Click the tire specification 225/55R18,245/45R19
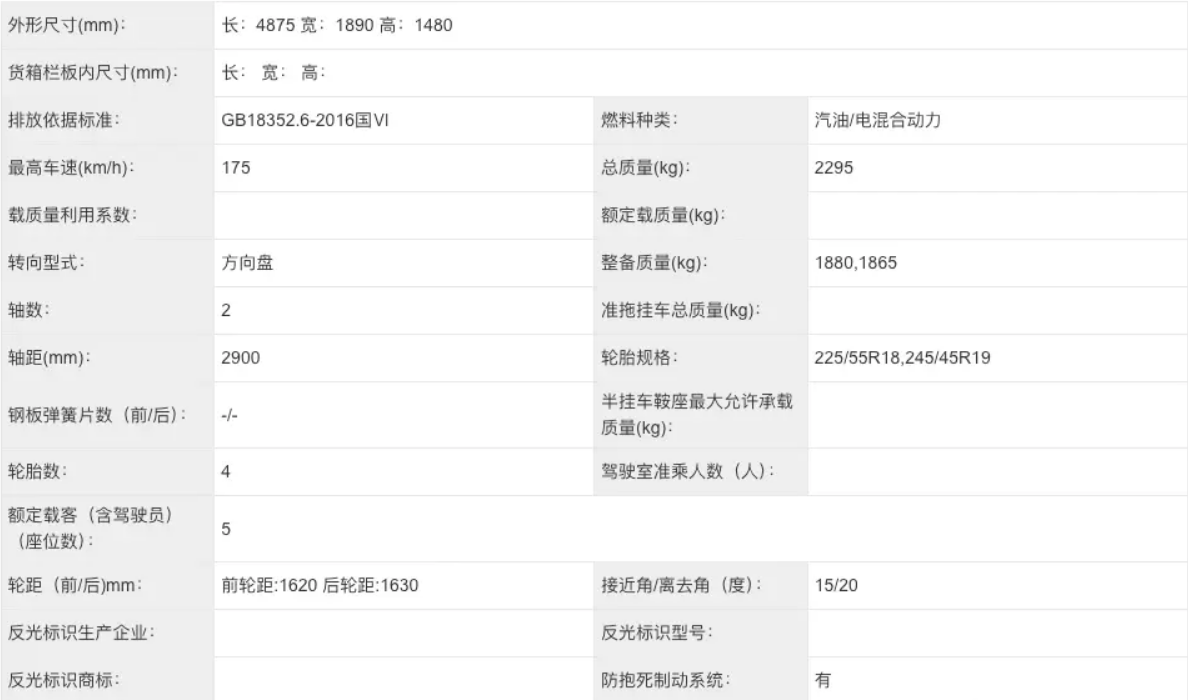The image size is (1188, 700). [x=902, y=358]
